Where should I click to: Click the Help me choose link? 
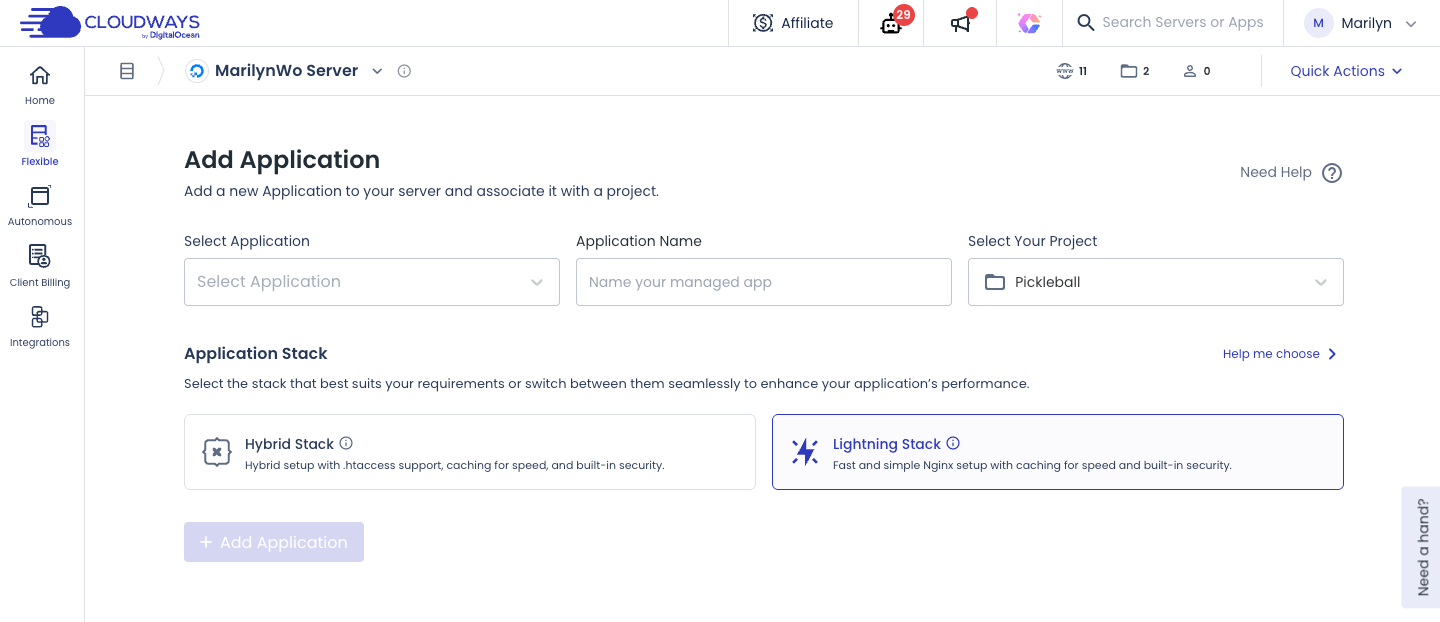point(1271,353)
